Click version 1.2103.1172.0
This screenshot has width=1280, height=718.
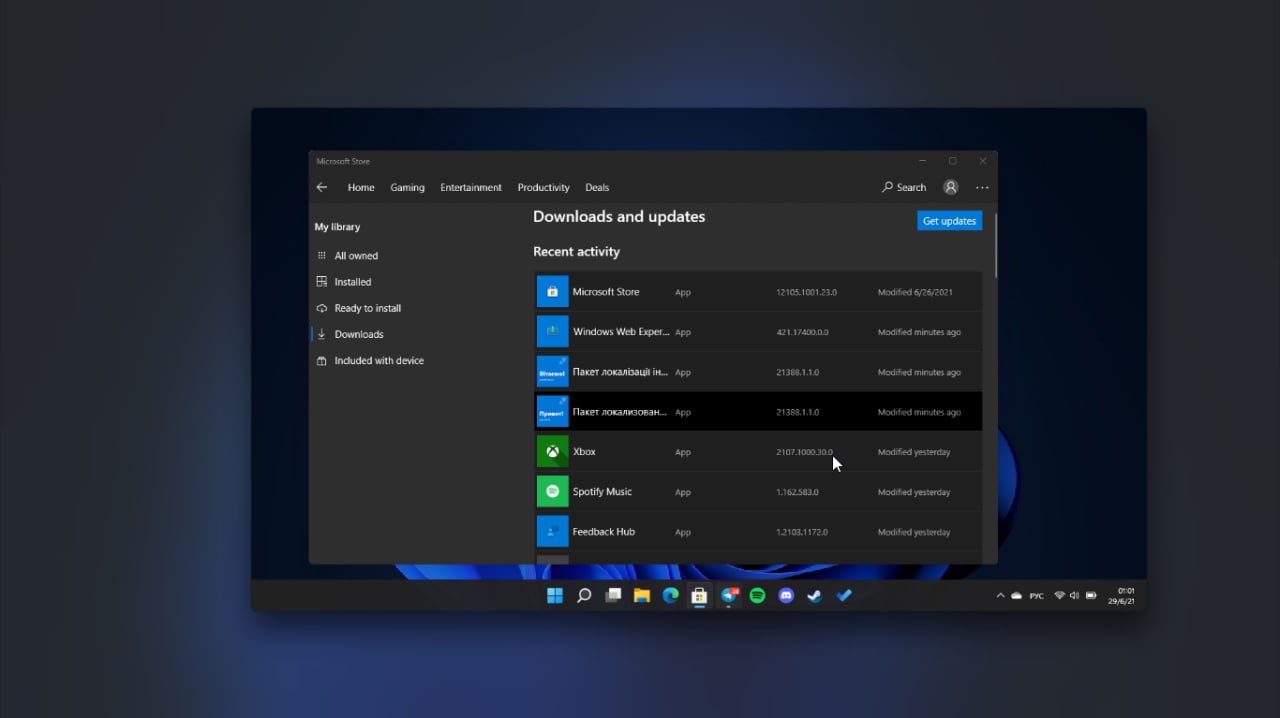tap(801, 532)
